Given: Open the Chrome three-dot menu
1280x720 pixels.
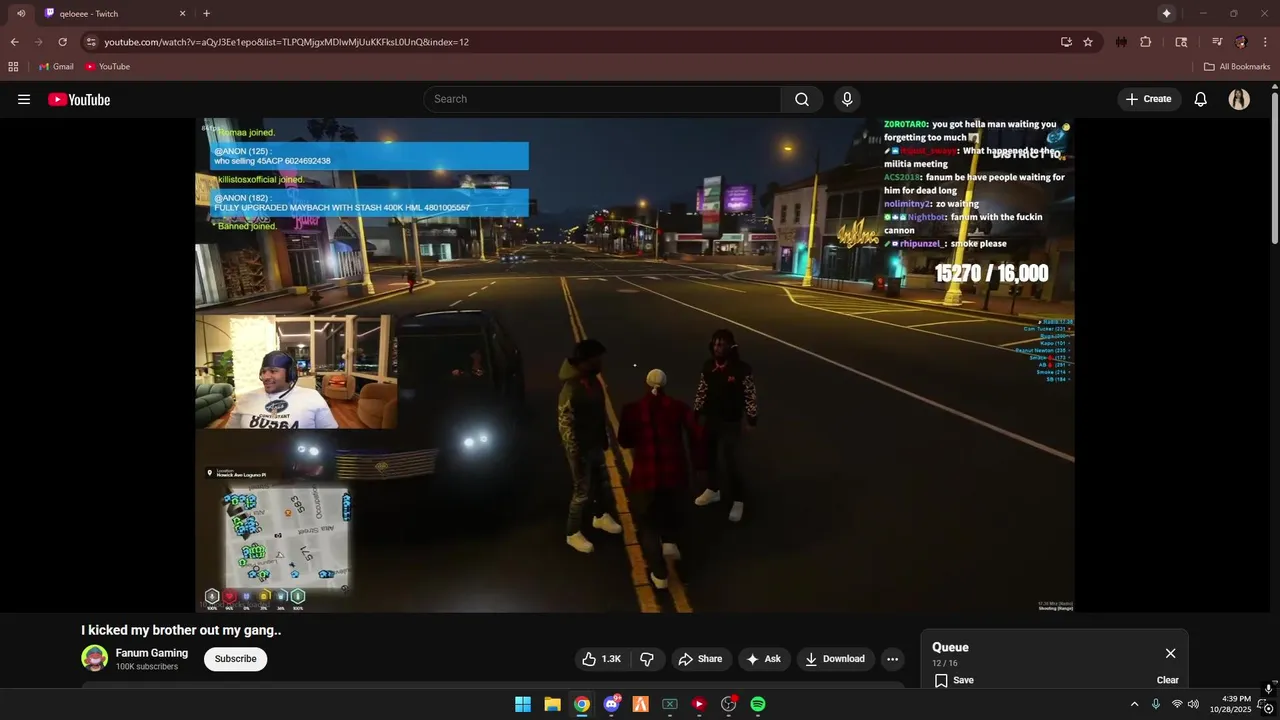Looking at the screenshot, I should coord(1265,42).
